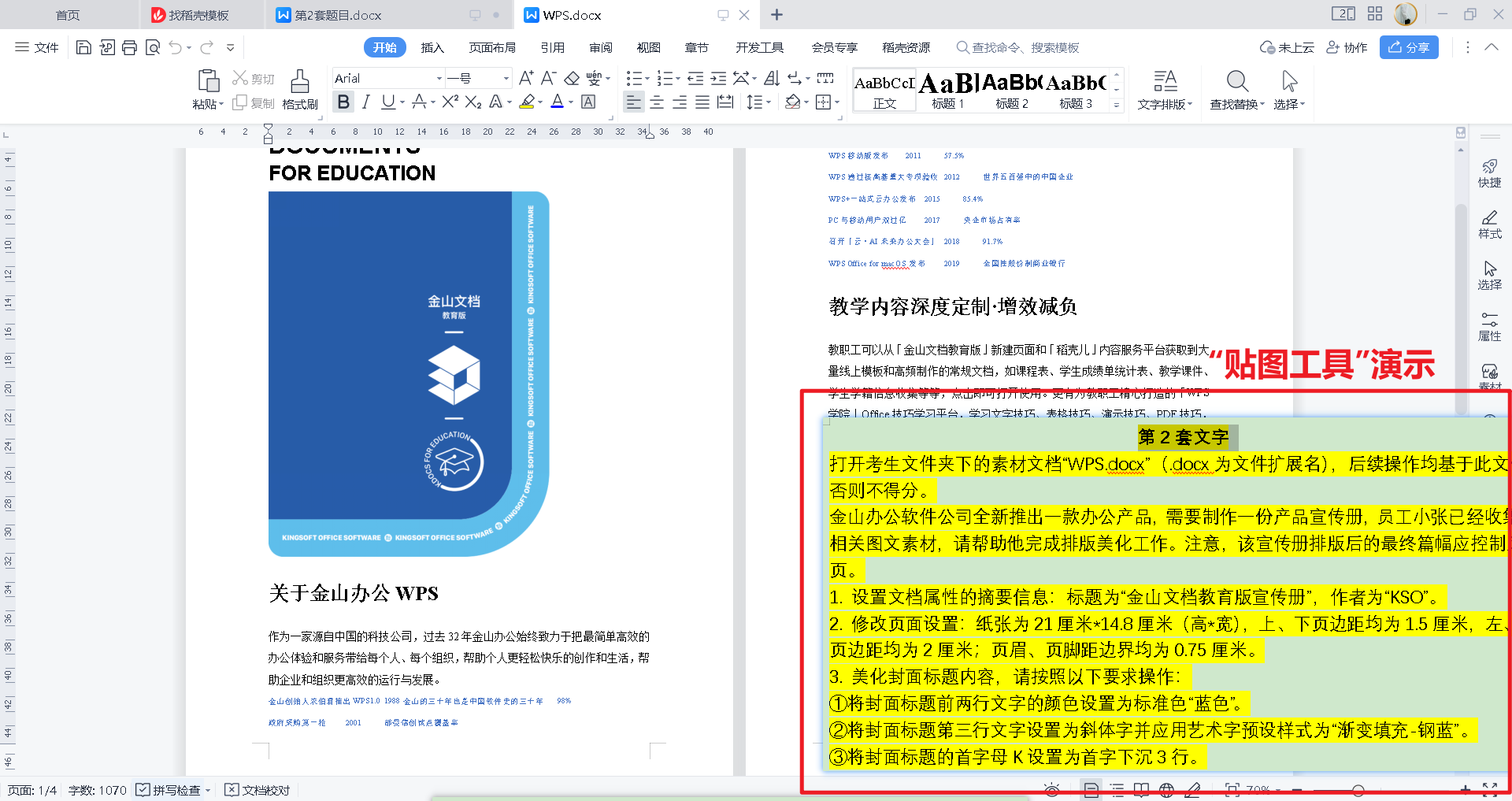Increase paragraph indent

coord(718,78)
